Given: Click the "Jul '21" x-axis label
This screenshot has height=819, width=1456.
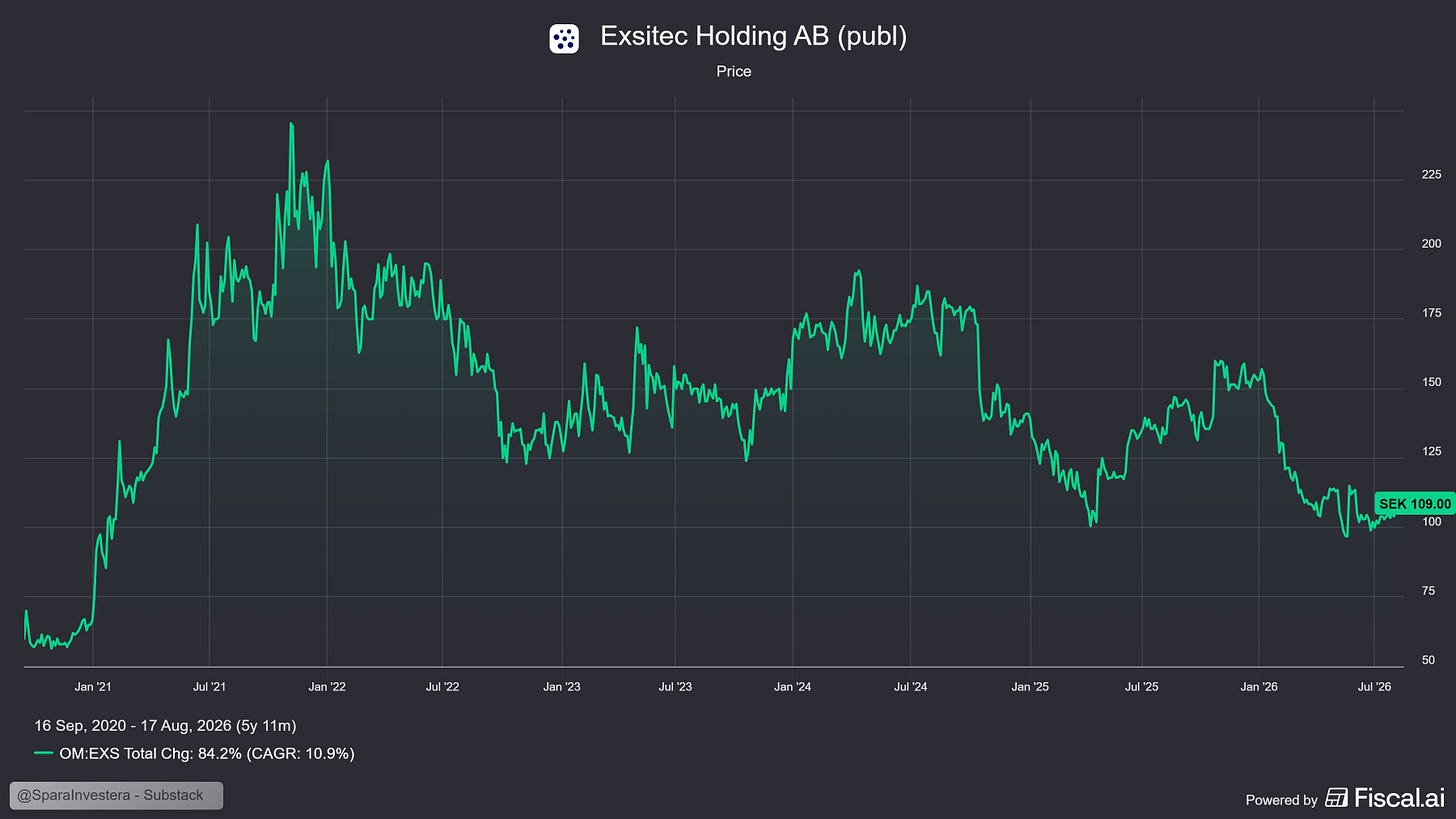Looking at the screenshot, I should click(x=209, y=686).
